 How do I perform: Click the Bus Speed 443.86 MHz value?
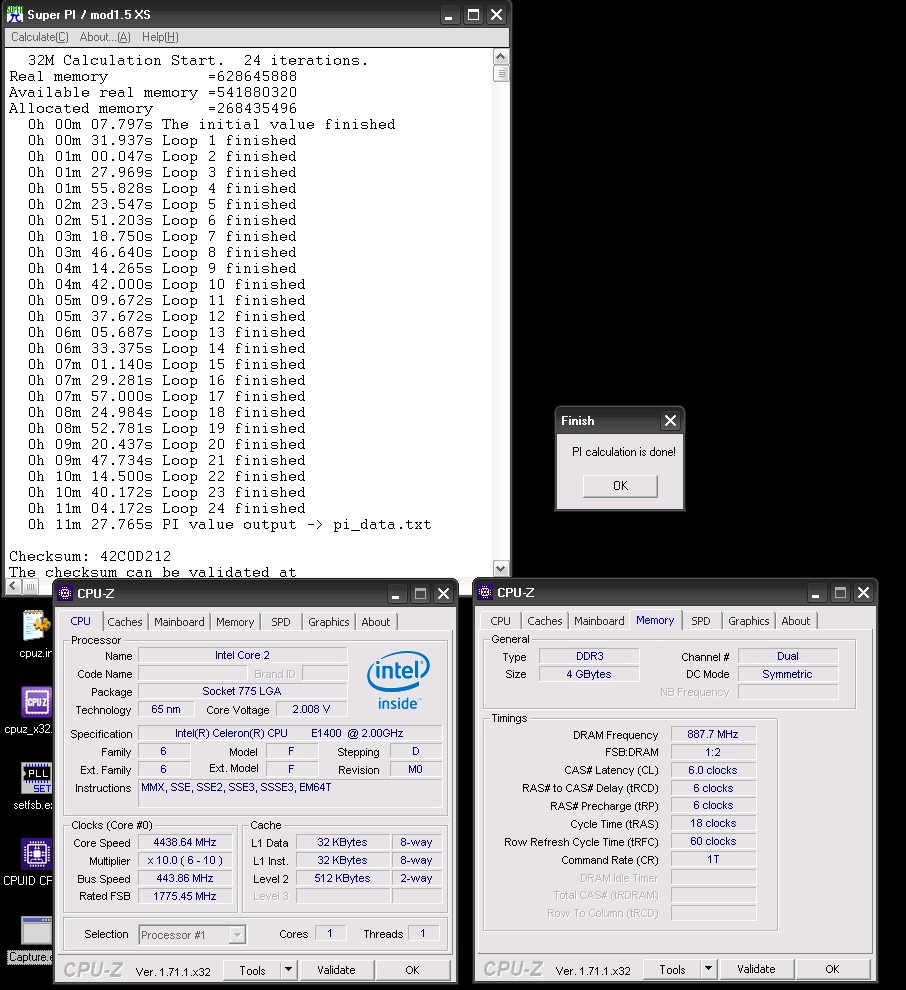[185, 879]
